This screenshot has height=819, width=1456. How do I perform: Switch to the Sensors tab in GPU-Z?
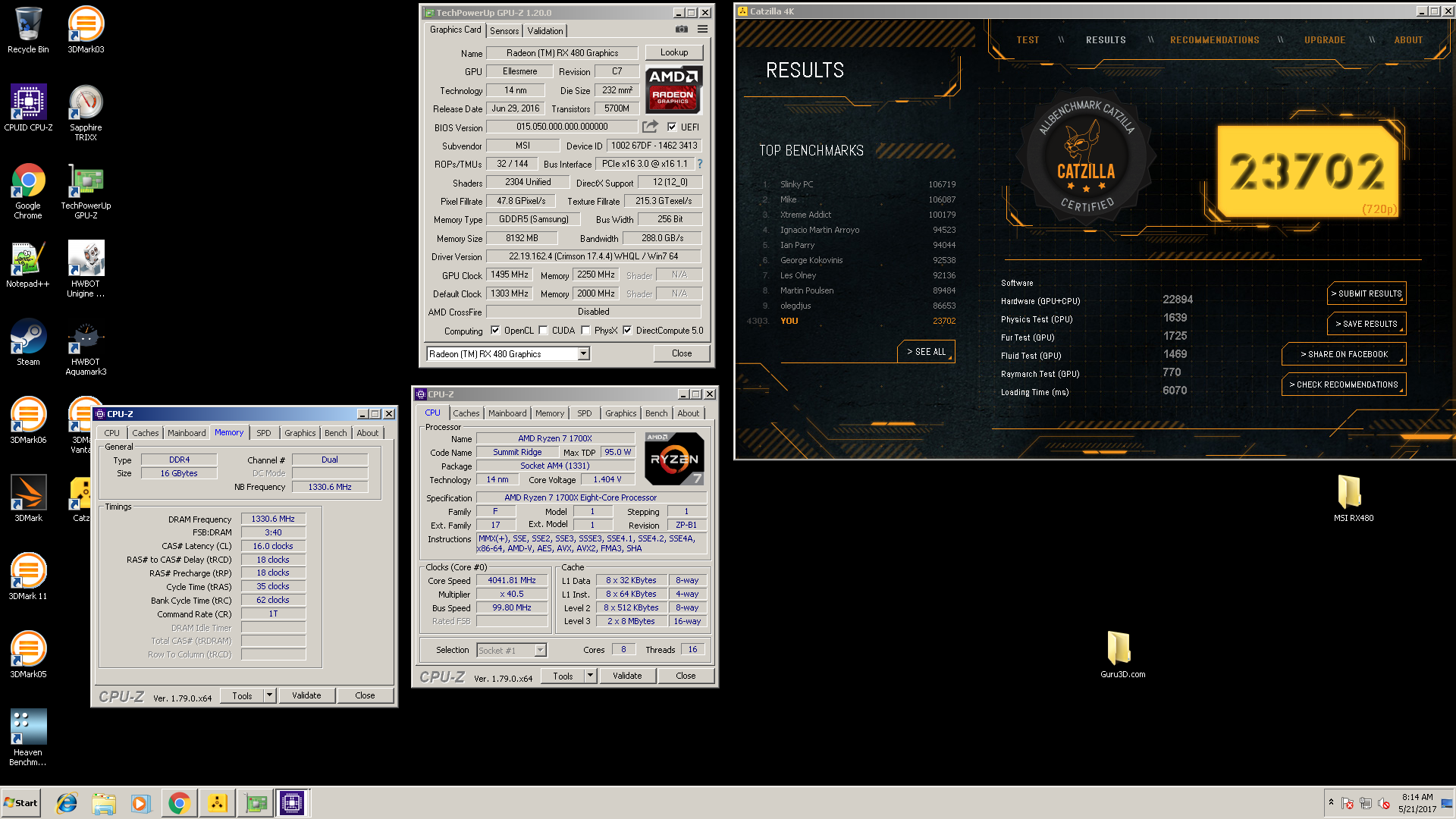(504, 31)
